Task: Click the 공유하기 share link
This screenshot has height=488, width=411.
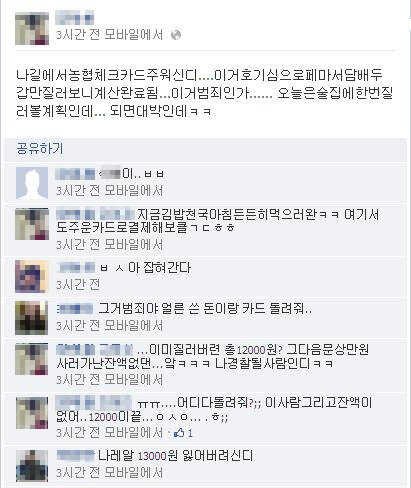Action: [39, 148]
